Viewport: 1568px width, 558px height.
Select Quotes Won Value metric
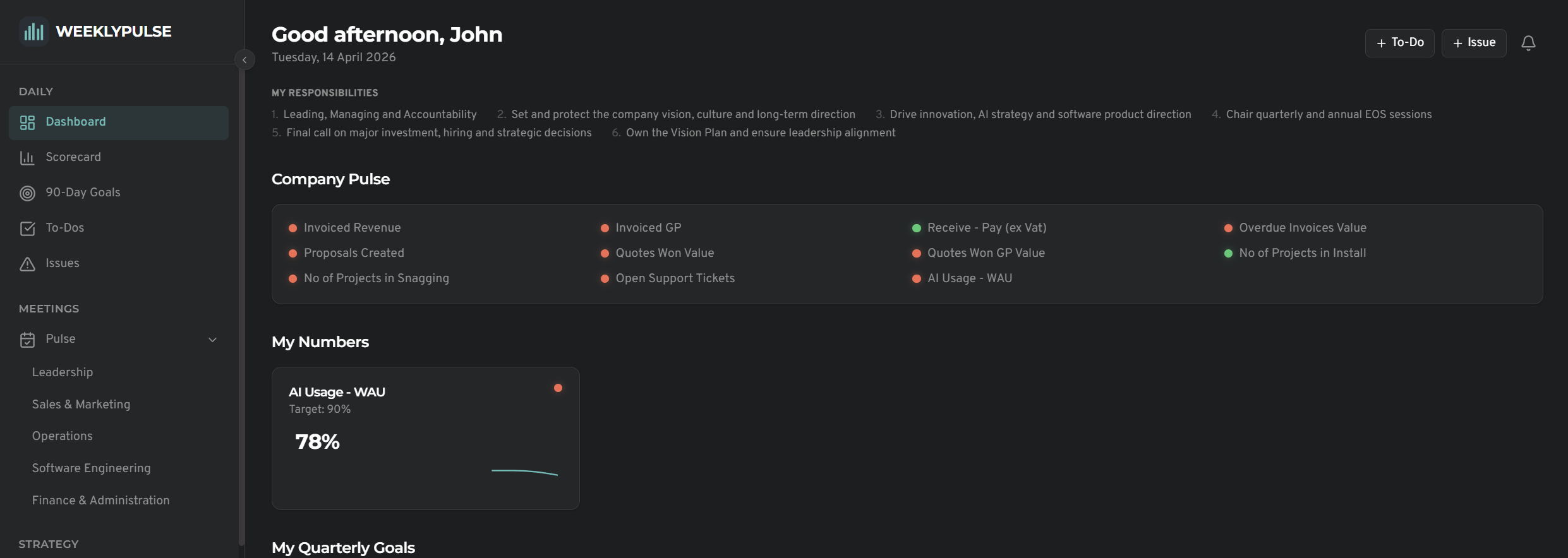(x=665, y=253)
